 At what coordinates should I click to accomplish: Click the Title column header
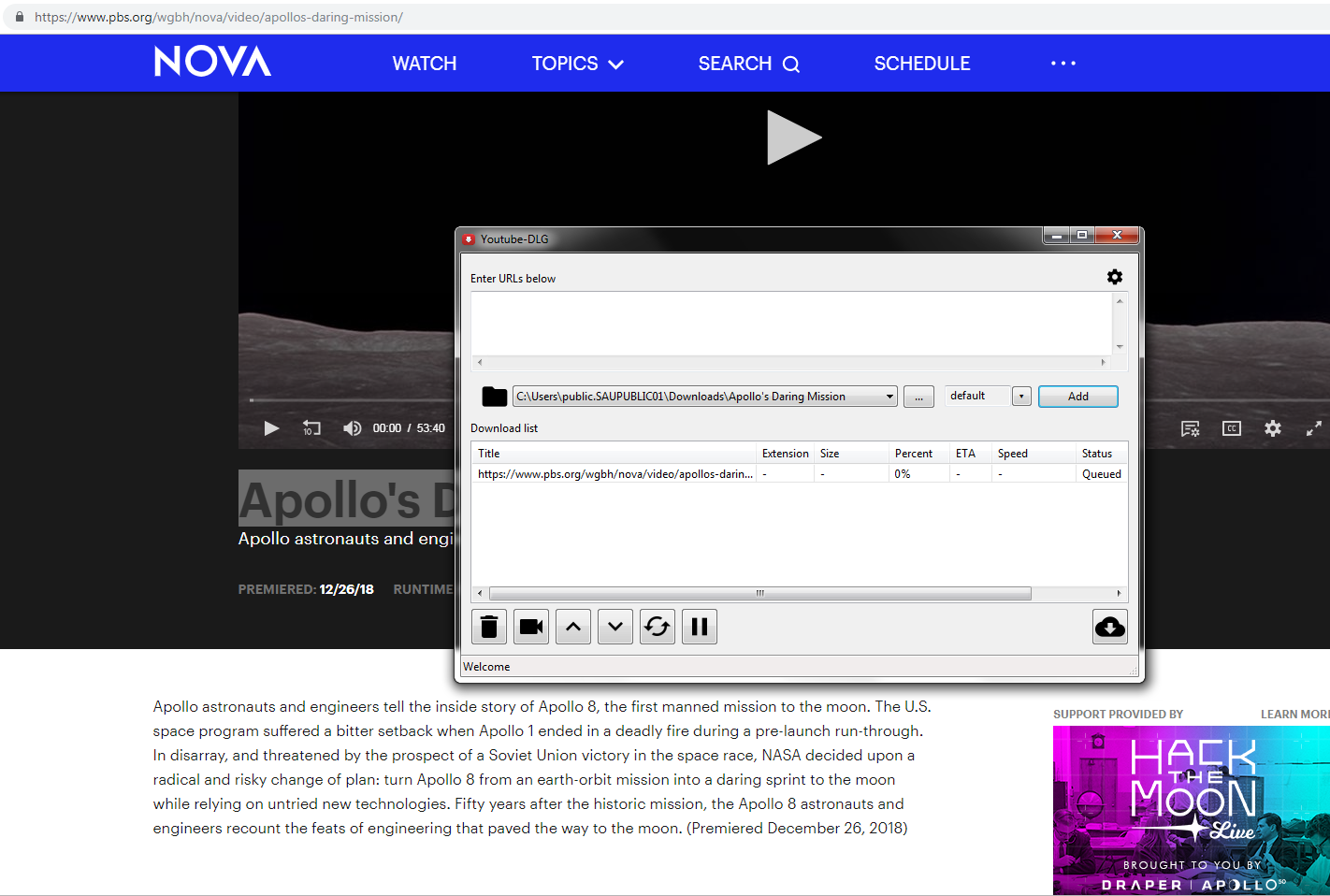coord(614,454)
